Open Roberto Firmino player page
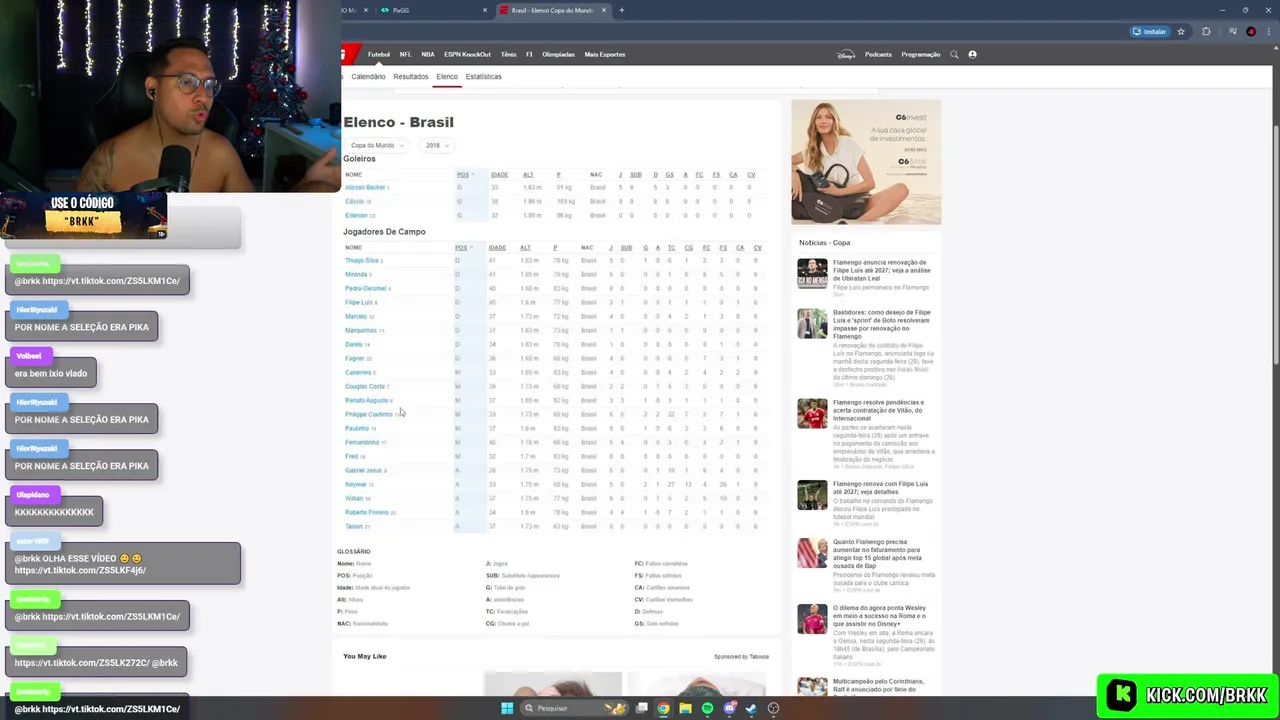1280x720 pixels. [x=367, y=512]
